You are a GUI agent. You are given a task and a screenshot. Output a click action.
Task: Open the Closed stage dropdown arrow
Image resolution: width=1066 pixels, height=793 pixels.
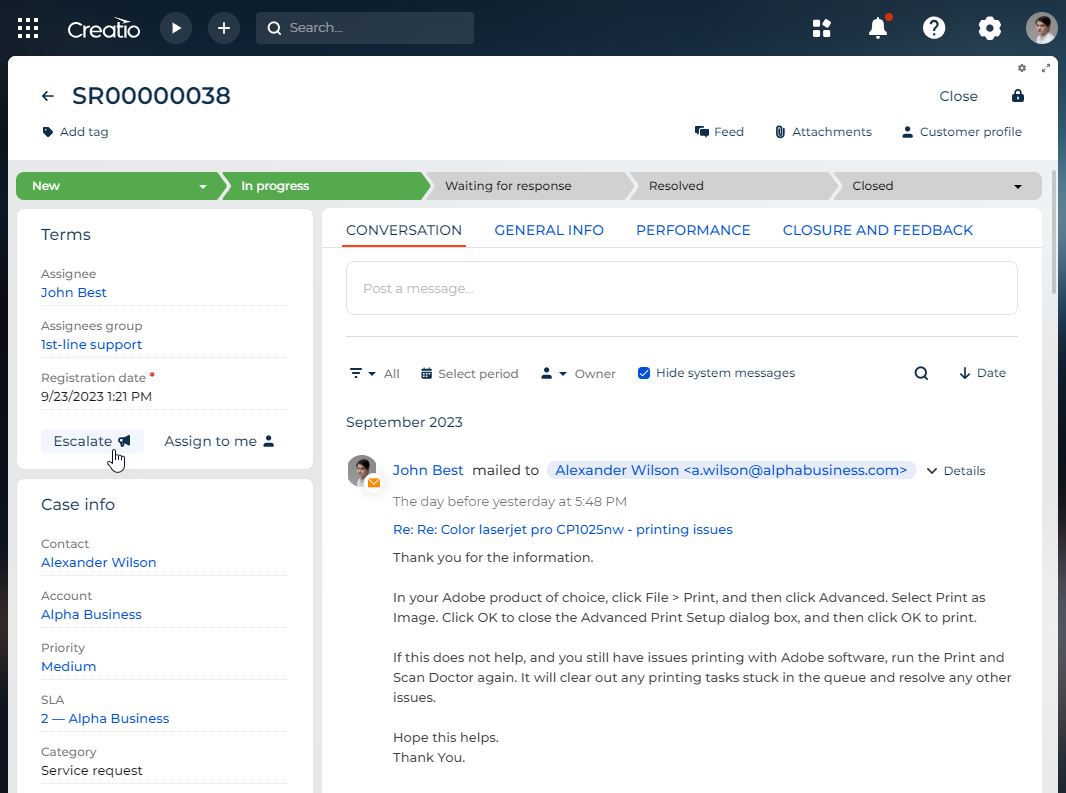[x=1018, y=186]
